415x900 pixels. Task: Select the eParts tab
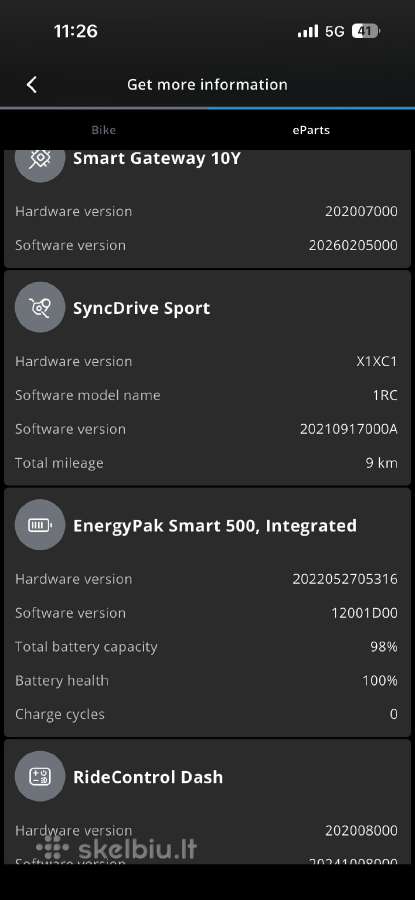tap(311, 130)
